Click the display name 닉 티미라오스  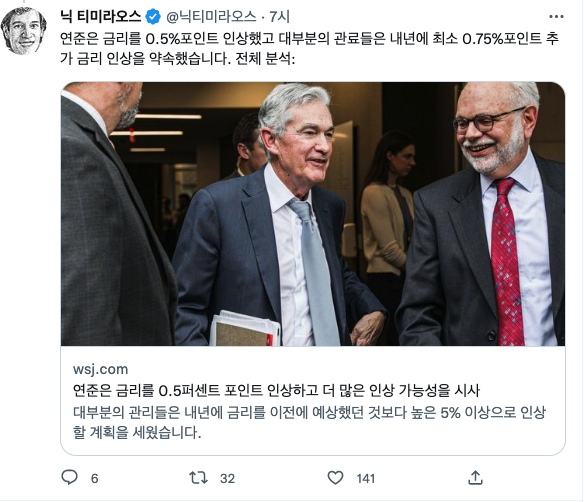[x=100, y=16]
